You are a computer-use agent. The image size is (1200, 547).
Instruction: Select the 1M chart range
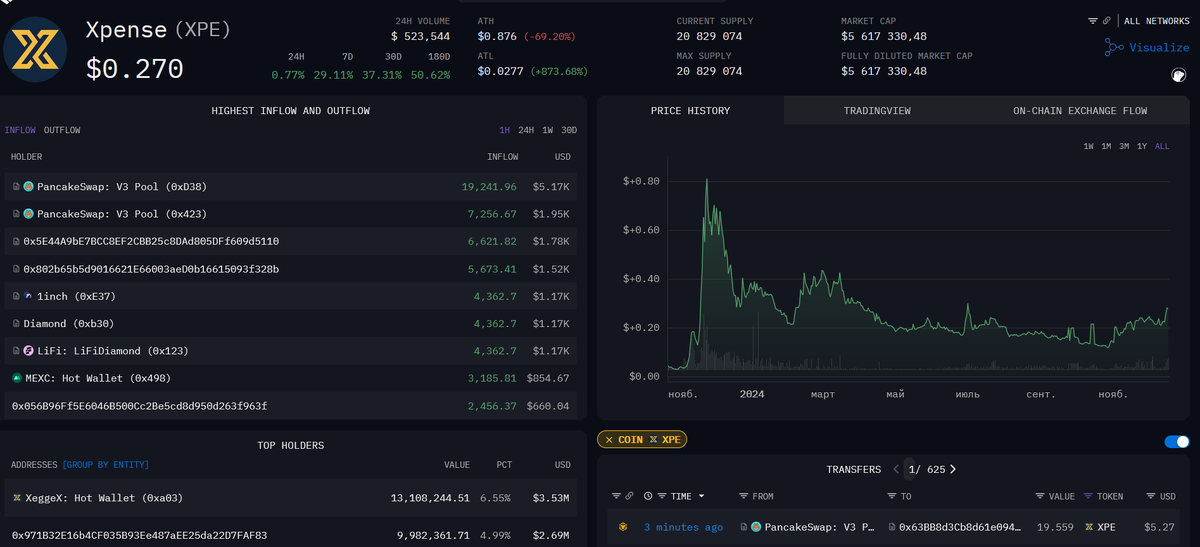click(1106, 147)
